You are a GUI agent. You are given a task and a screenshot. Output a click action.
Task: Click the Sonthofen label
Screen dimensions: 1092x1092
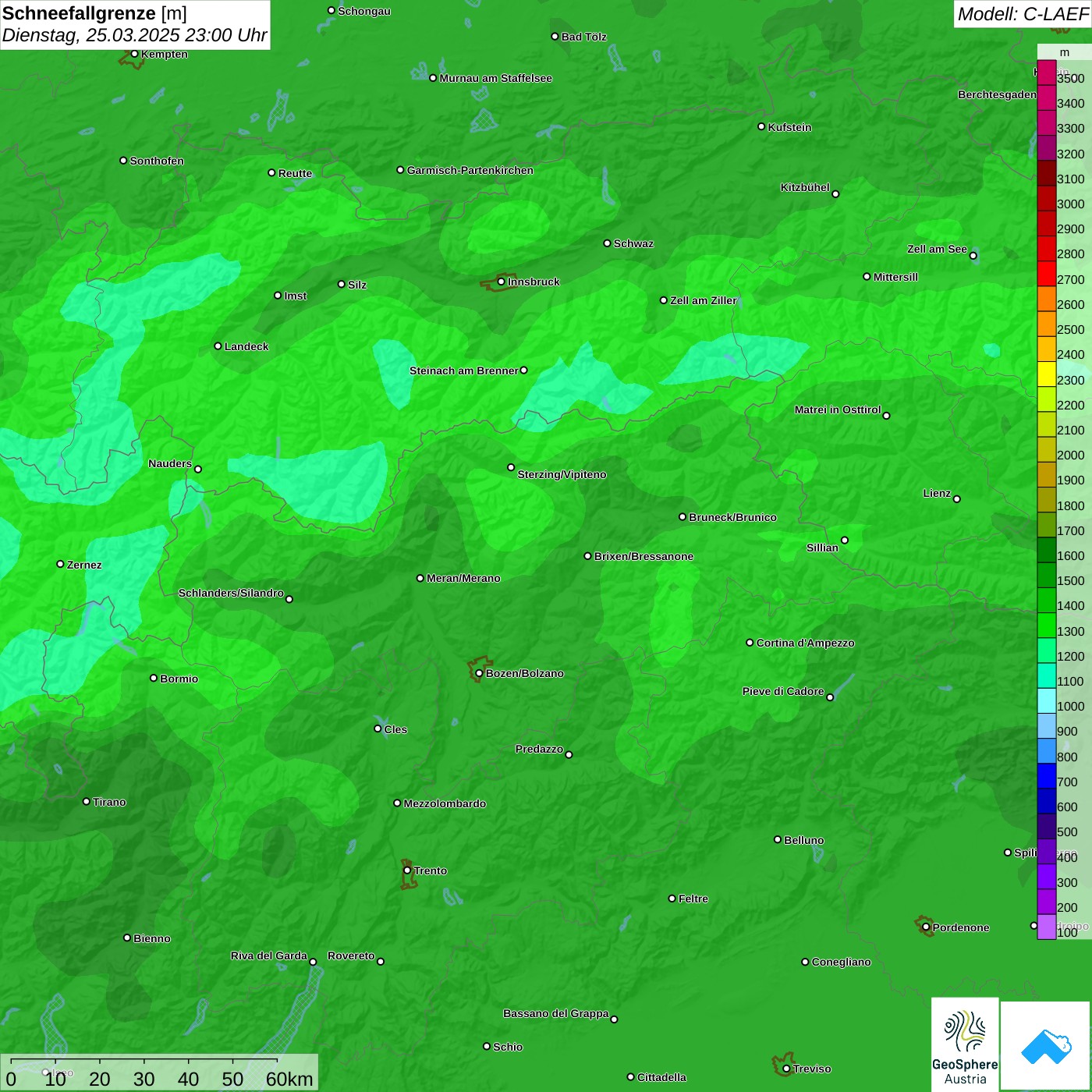tap(157, 161)
